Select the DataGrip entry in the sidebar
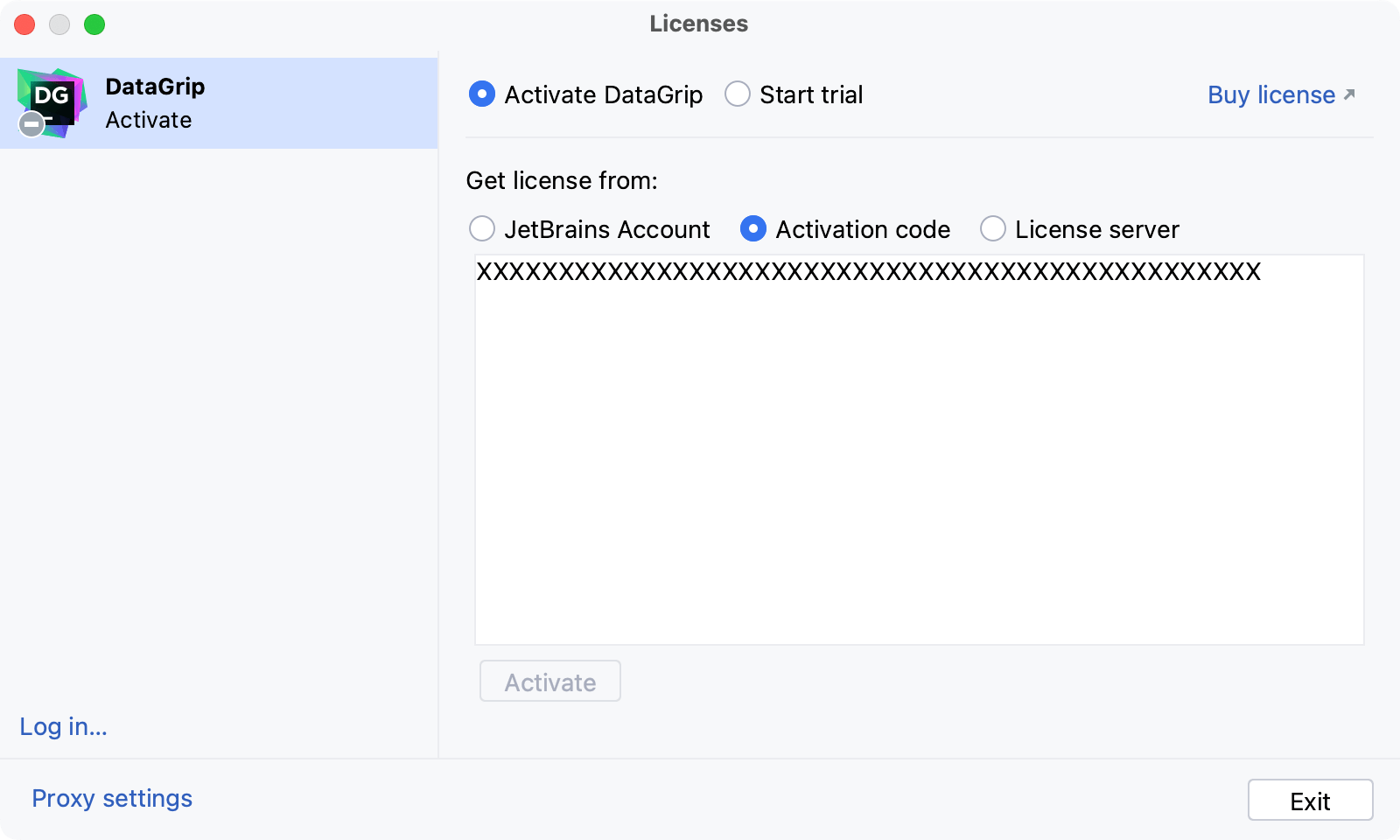Viewport: 1400px width, 840px height. (219, 102)
